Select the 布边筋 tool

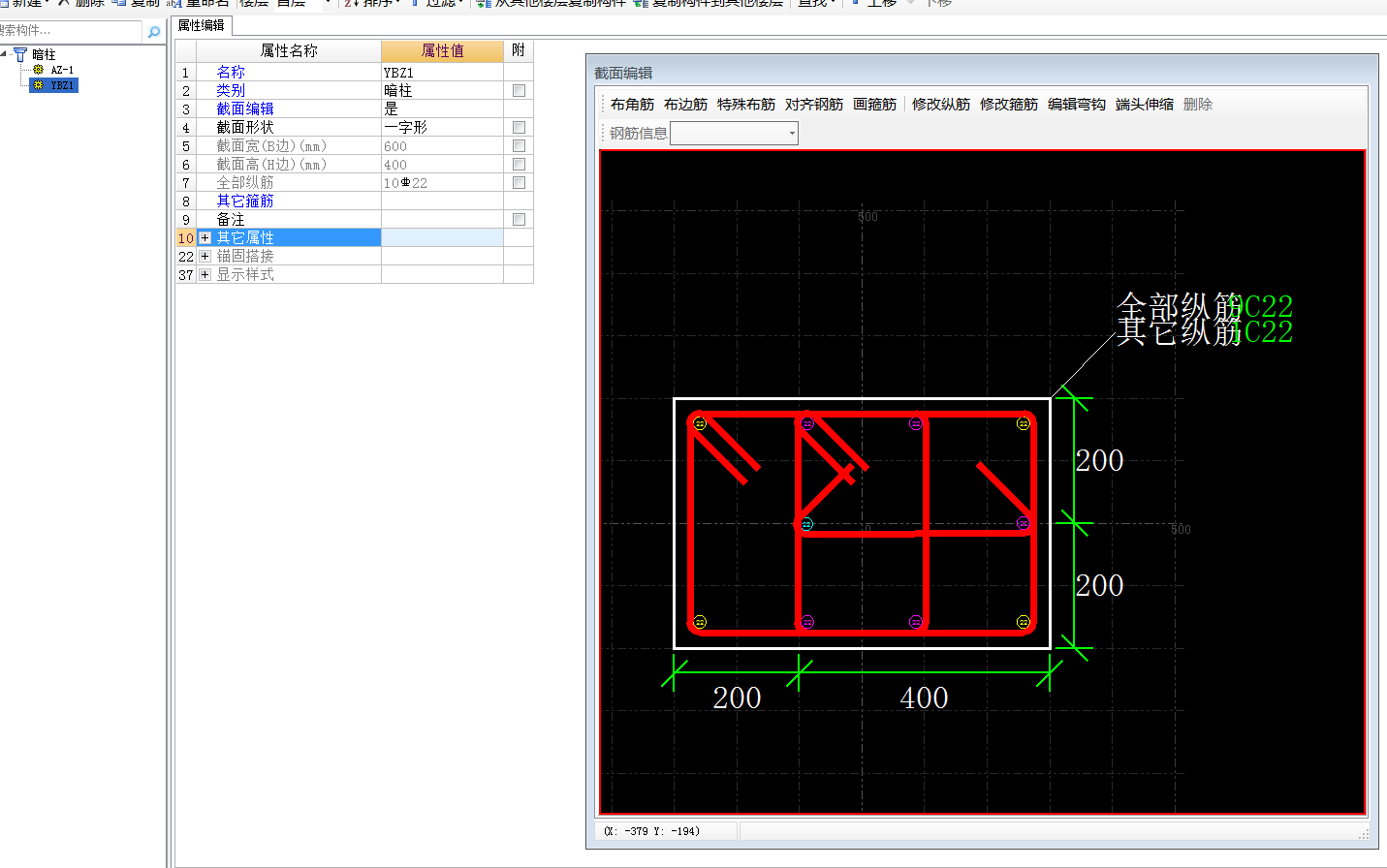coord(685,104)
